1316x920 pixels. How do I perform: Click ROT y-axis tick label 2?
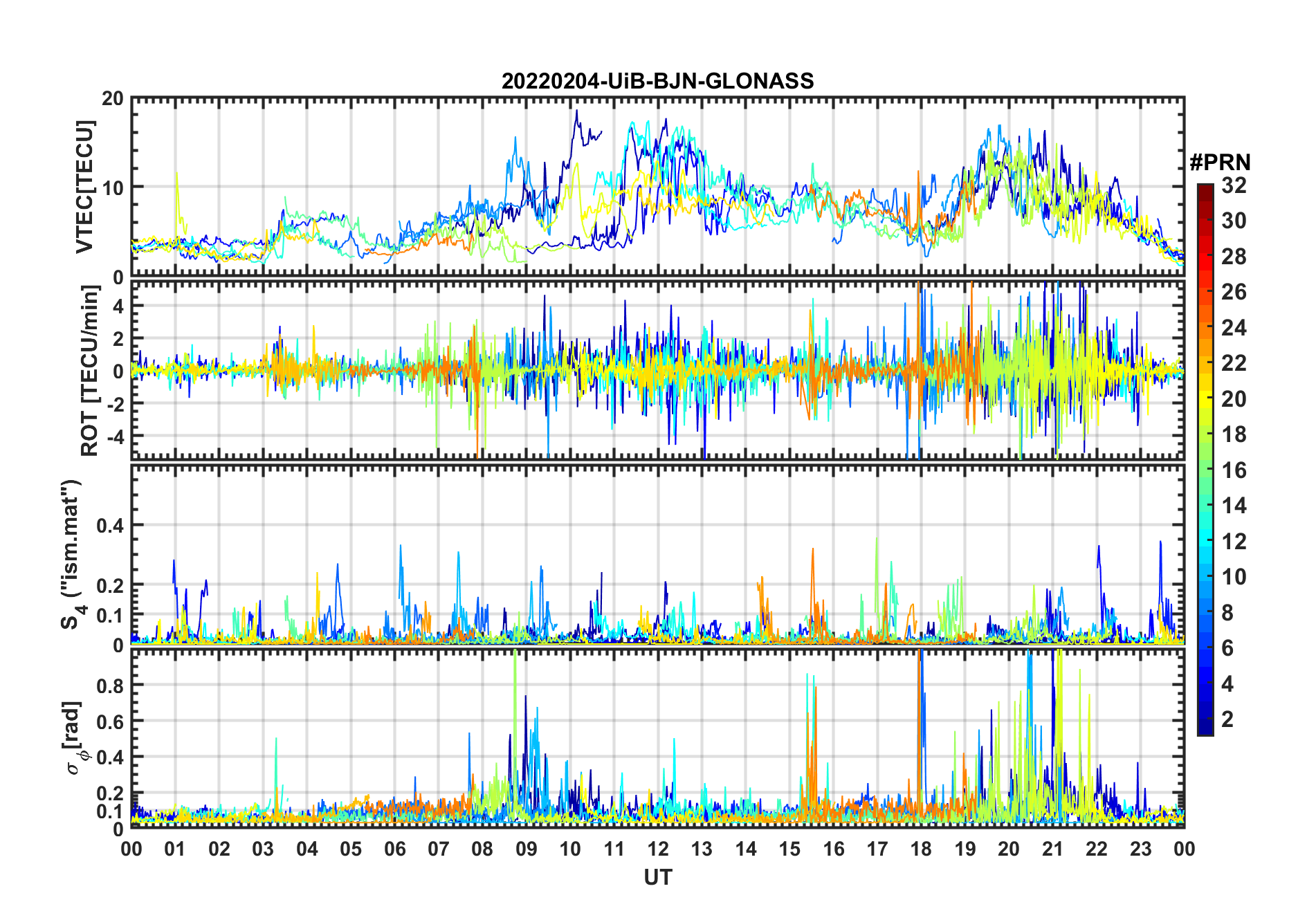[x=118, y=339]
